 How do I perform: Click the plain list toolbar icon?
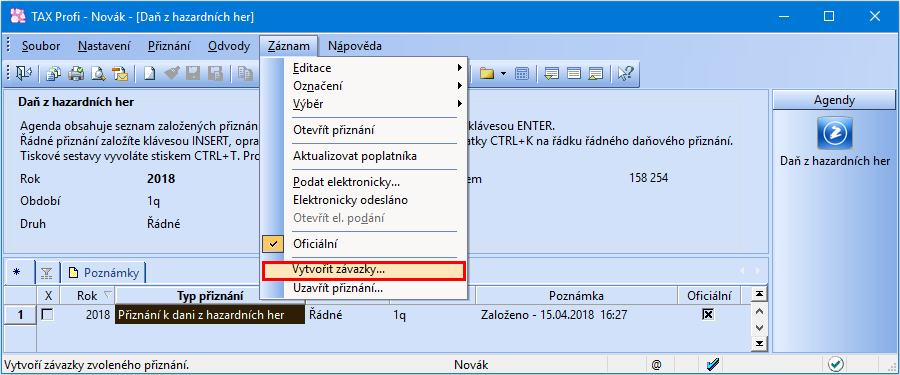pos(574,74)
